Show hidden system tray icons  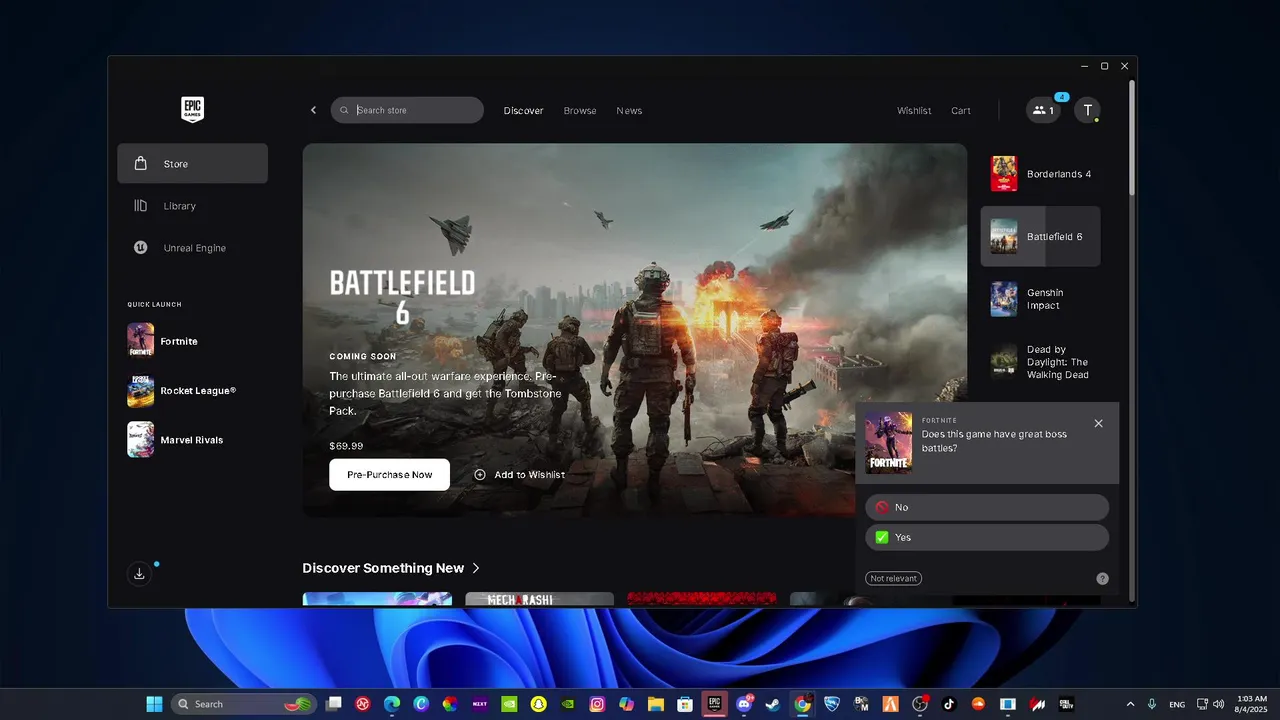pos(1131,704)
